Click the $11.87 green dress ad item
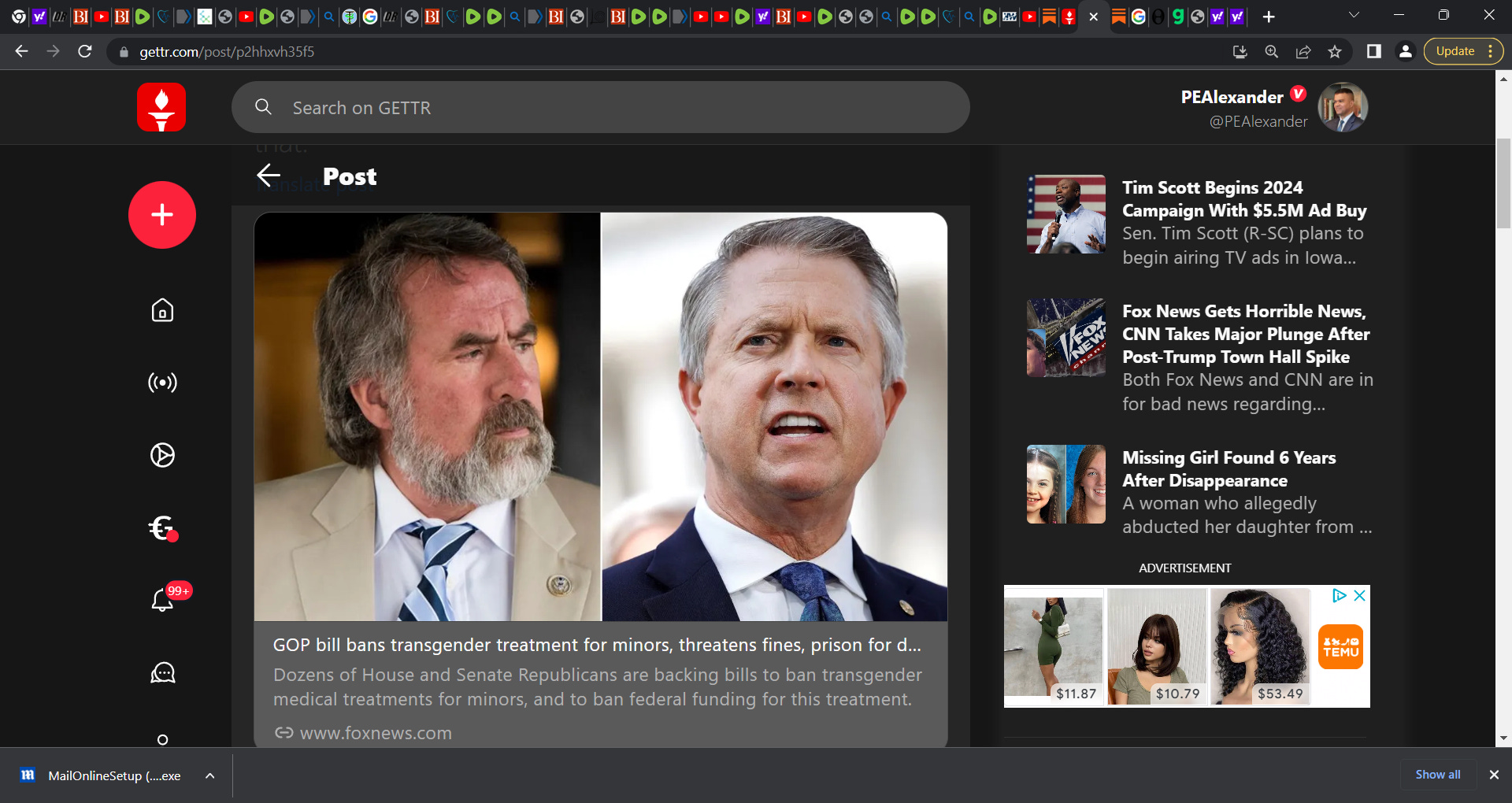 pyautogui.click(x=1054, y=647)
